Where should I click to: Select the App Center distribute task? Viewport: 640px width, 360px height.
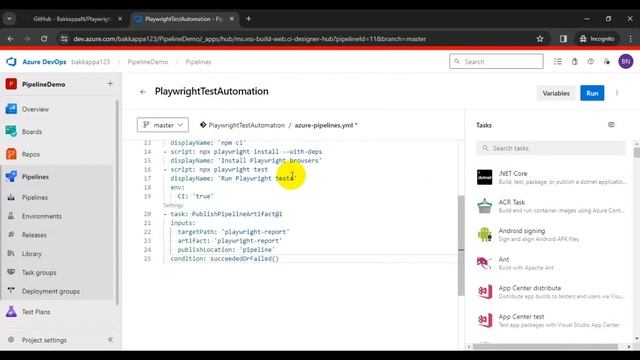551,291
